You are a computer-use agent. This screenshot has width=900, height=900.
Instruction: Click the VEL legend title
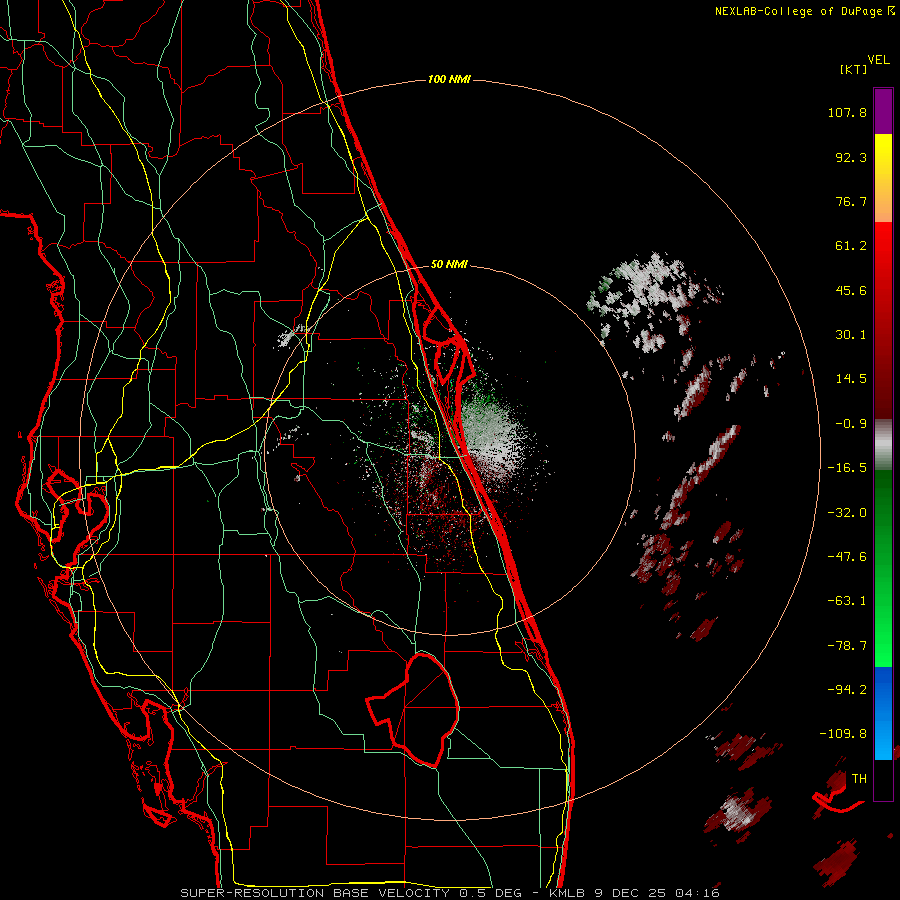(878, 60)
